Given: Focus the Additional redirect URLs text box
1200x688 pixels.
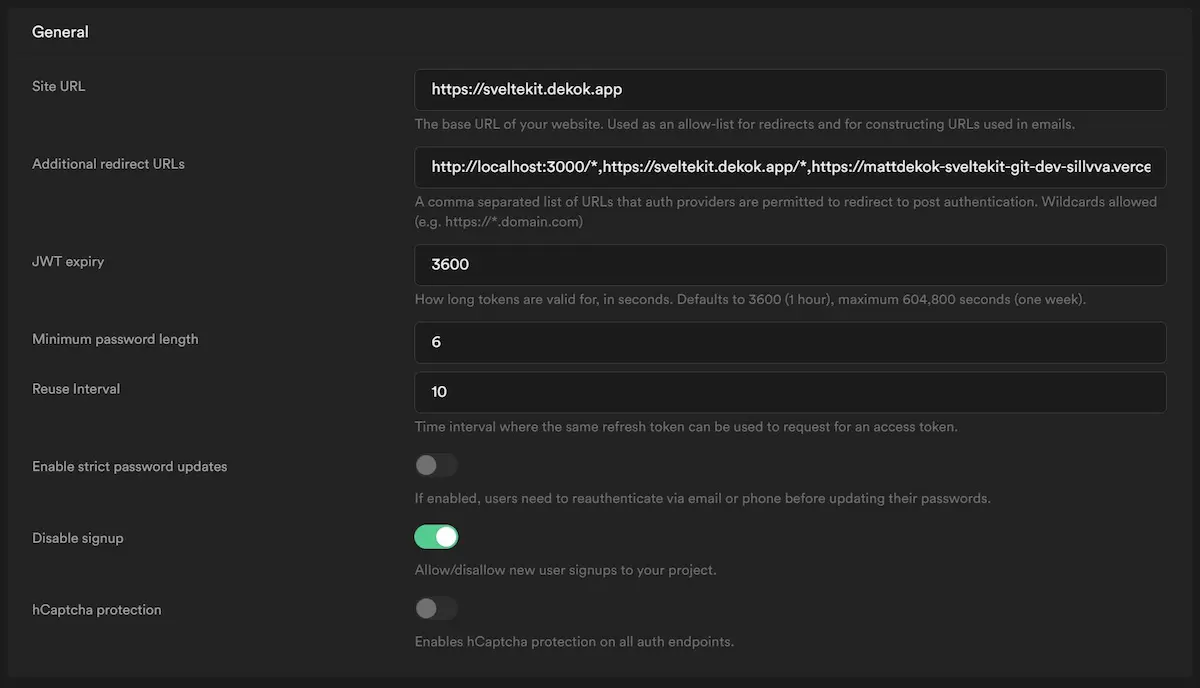Looking at the screenshot, I should [x=790, y=167].
